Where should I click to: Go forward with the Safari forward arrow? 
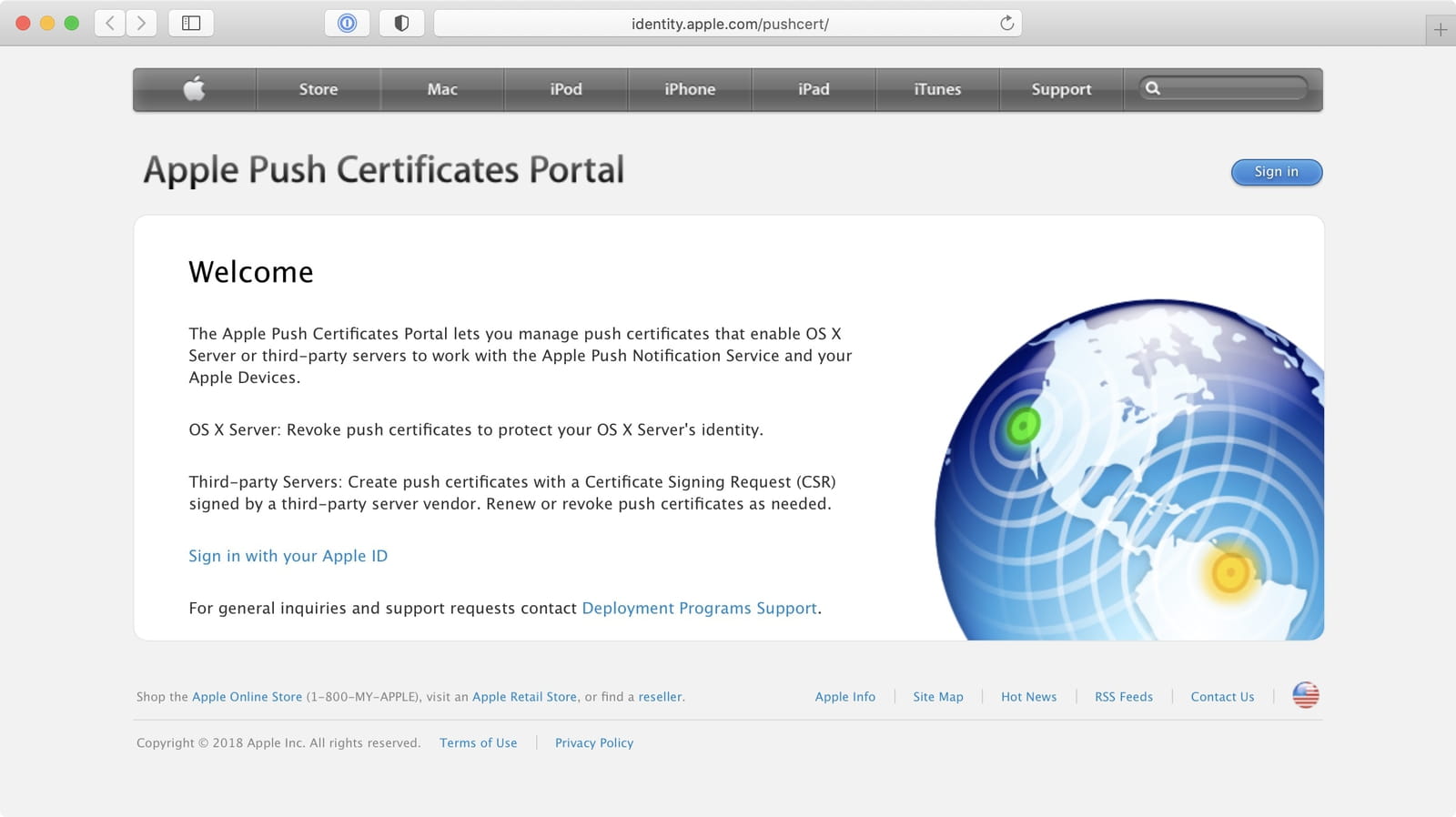click(x=141, y=23)
